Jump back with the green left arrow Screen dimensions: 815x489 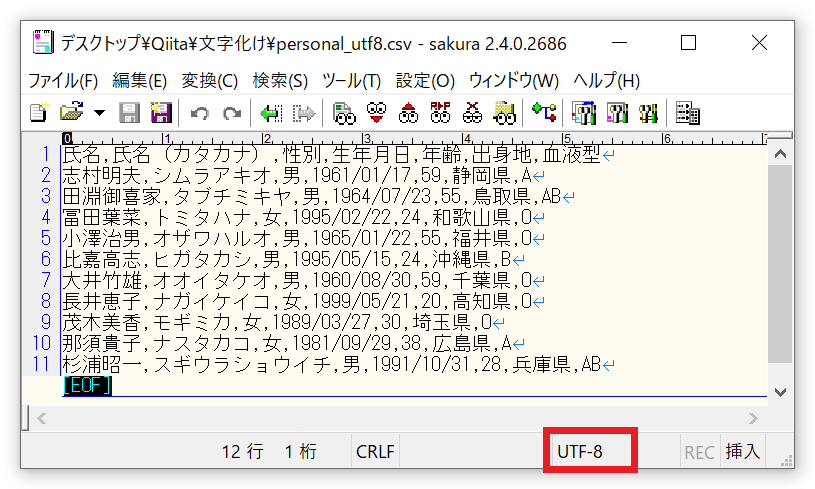click(271, 113)
